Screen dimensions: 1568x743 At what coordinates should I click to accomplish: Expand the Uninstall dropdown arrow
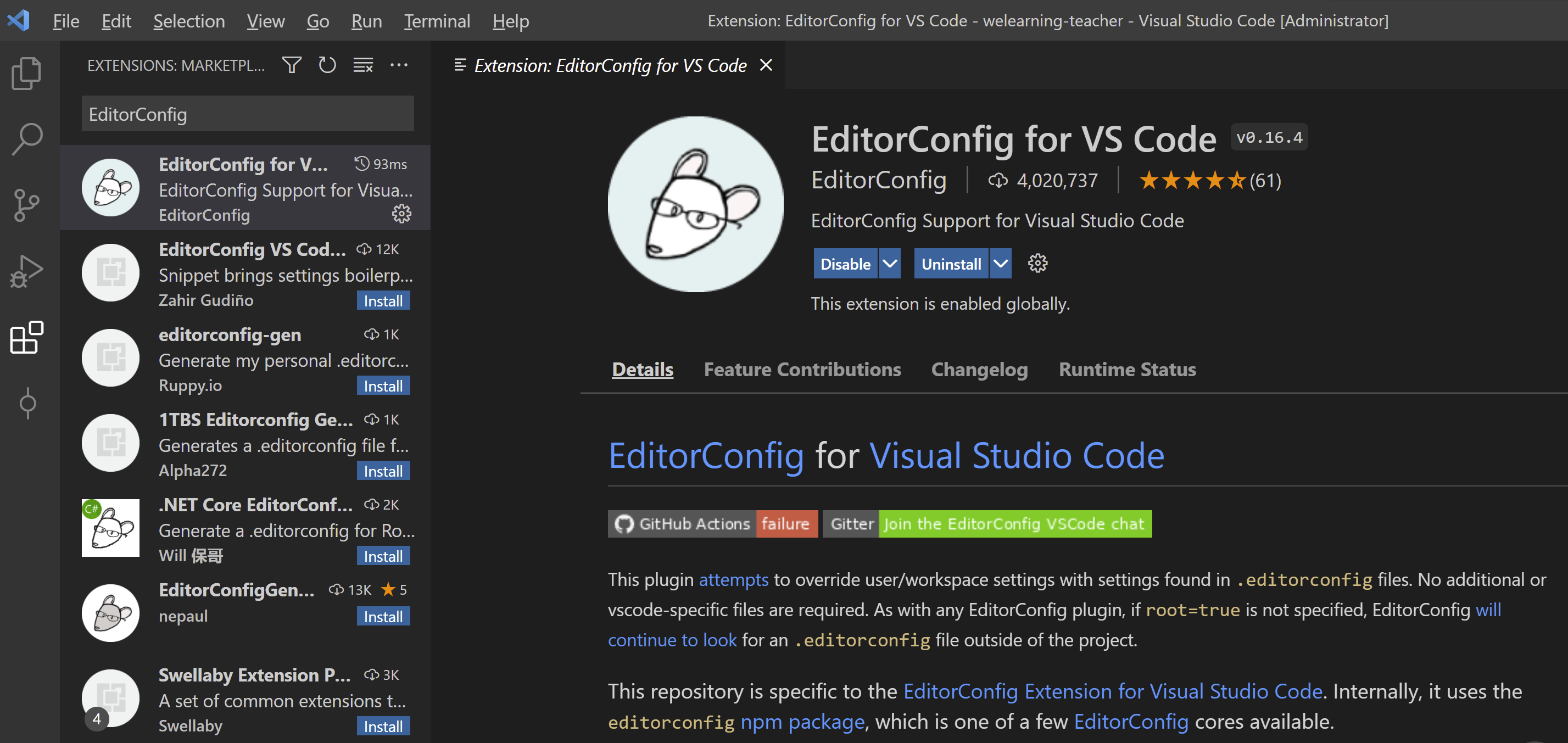coord(1000,264)
